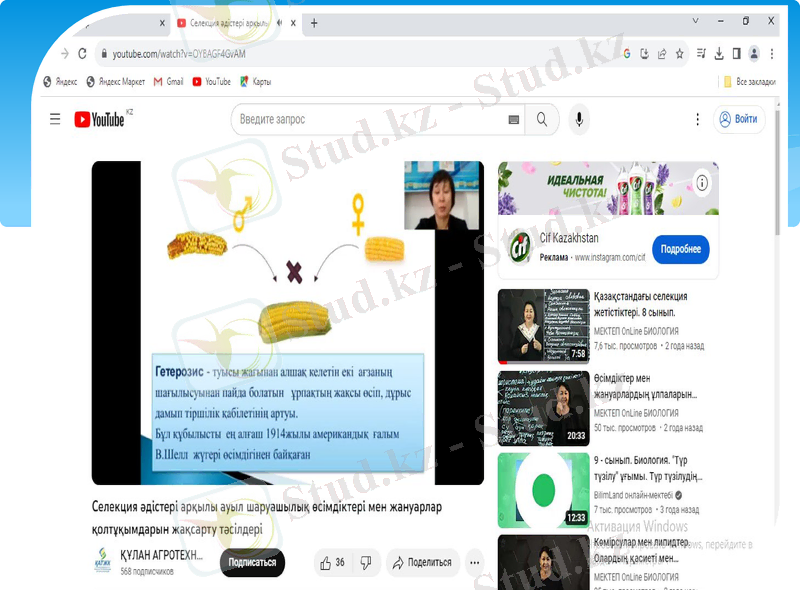
Task: Bookmark this page with the star icon
Action: click(x=680, y=54)
